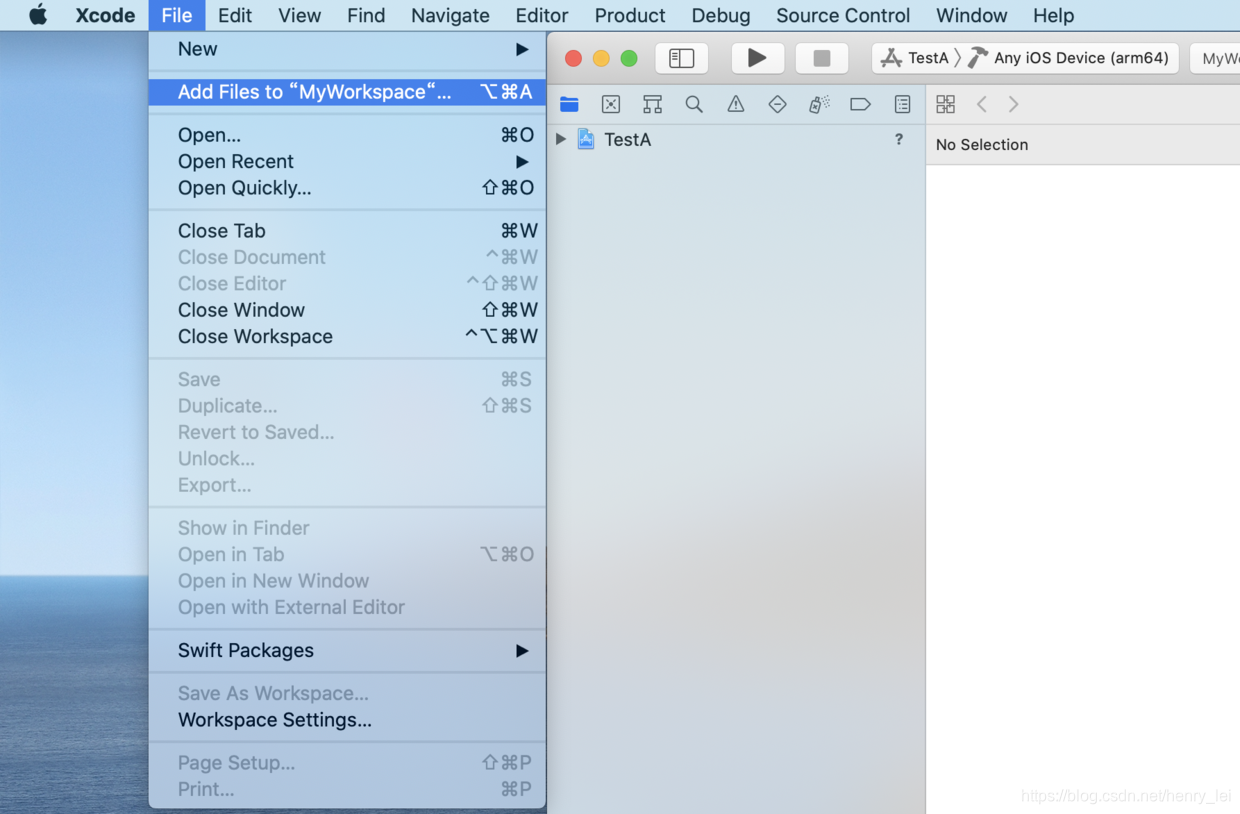This screenshot has height=814, width=1240.
Task: Choose Close Tab
Action: click(347, 231)
